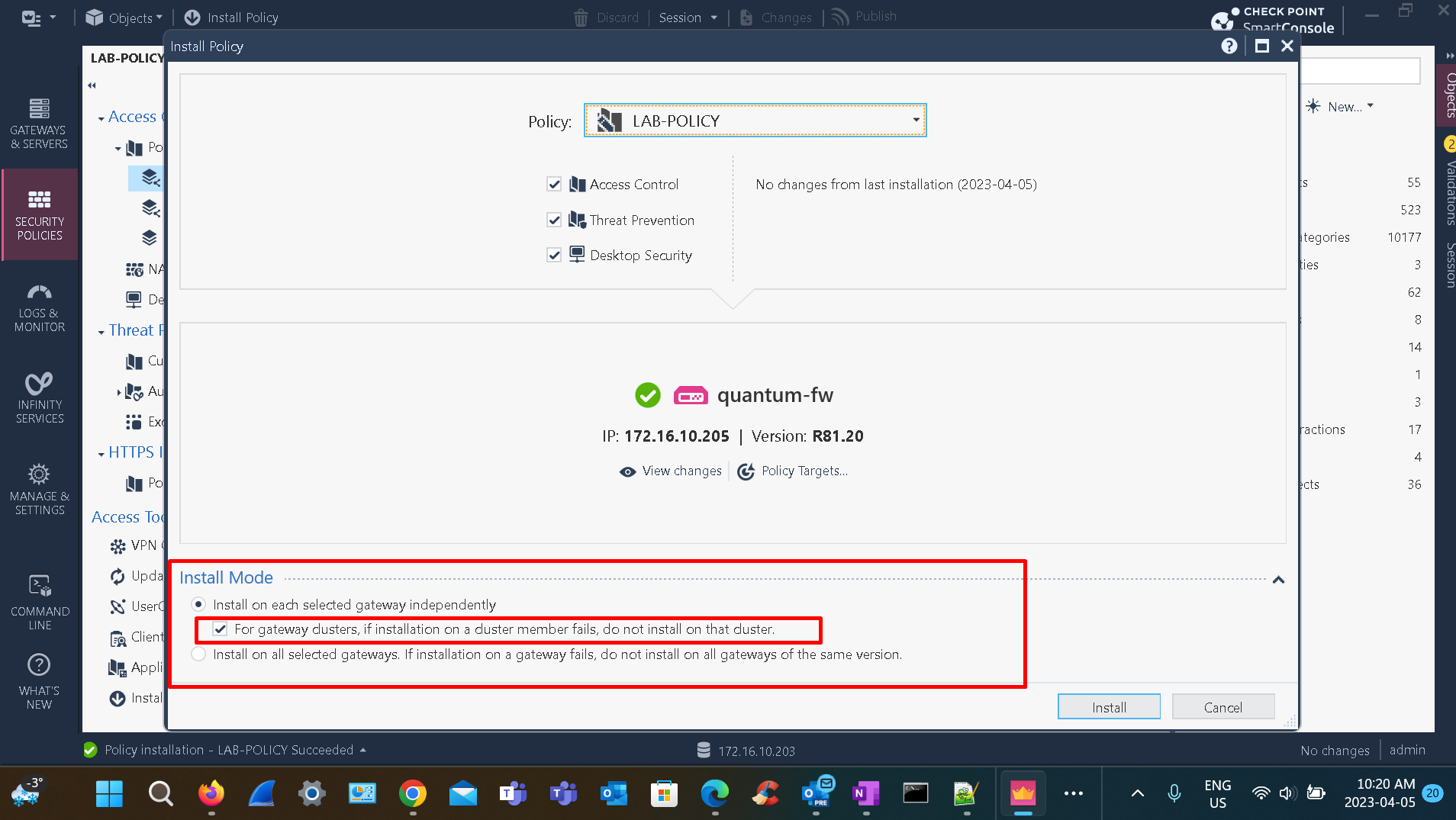Screen dimensions: 1456x820
Task: Select the Install on all selected gateways option
Action: click(x=198, y=654)
